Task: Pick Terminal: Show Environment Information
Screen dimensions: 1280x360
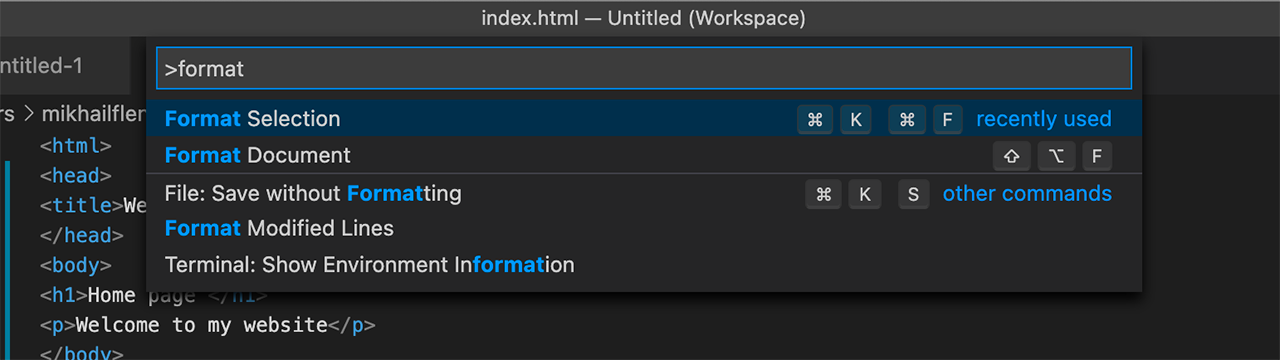Action: click(644, 265)
